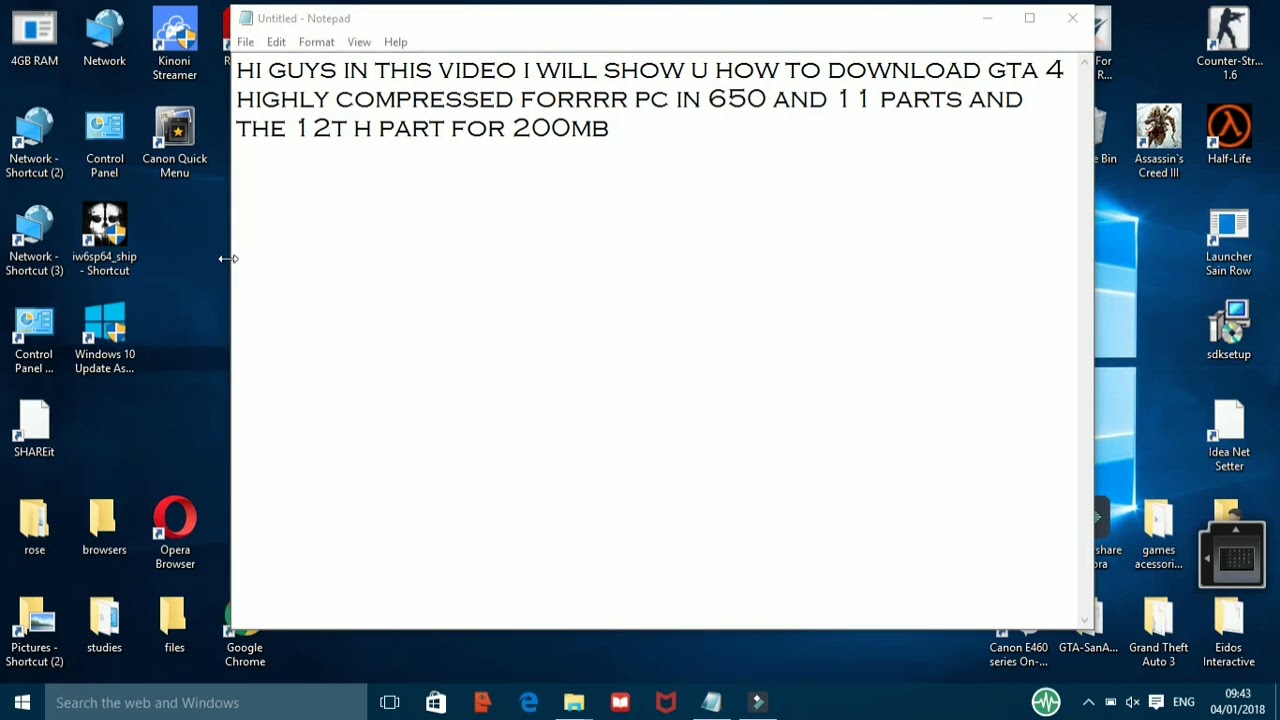Image resolution: width=1280 pixels, height=720 pixels.
Task: Open the Format menu in Notepad
Action: [316, 42]
